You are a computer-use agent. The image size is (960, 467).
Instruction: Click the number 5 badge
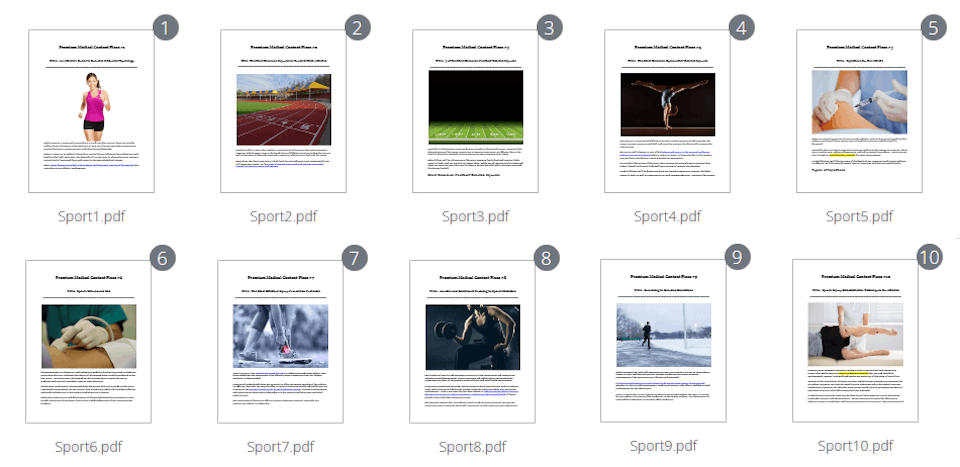coord(933,28)
